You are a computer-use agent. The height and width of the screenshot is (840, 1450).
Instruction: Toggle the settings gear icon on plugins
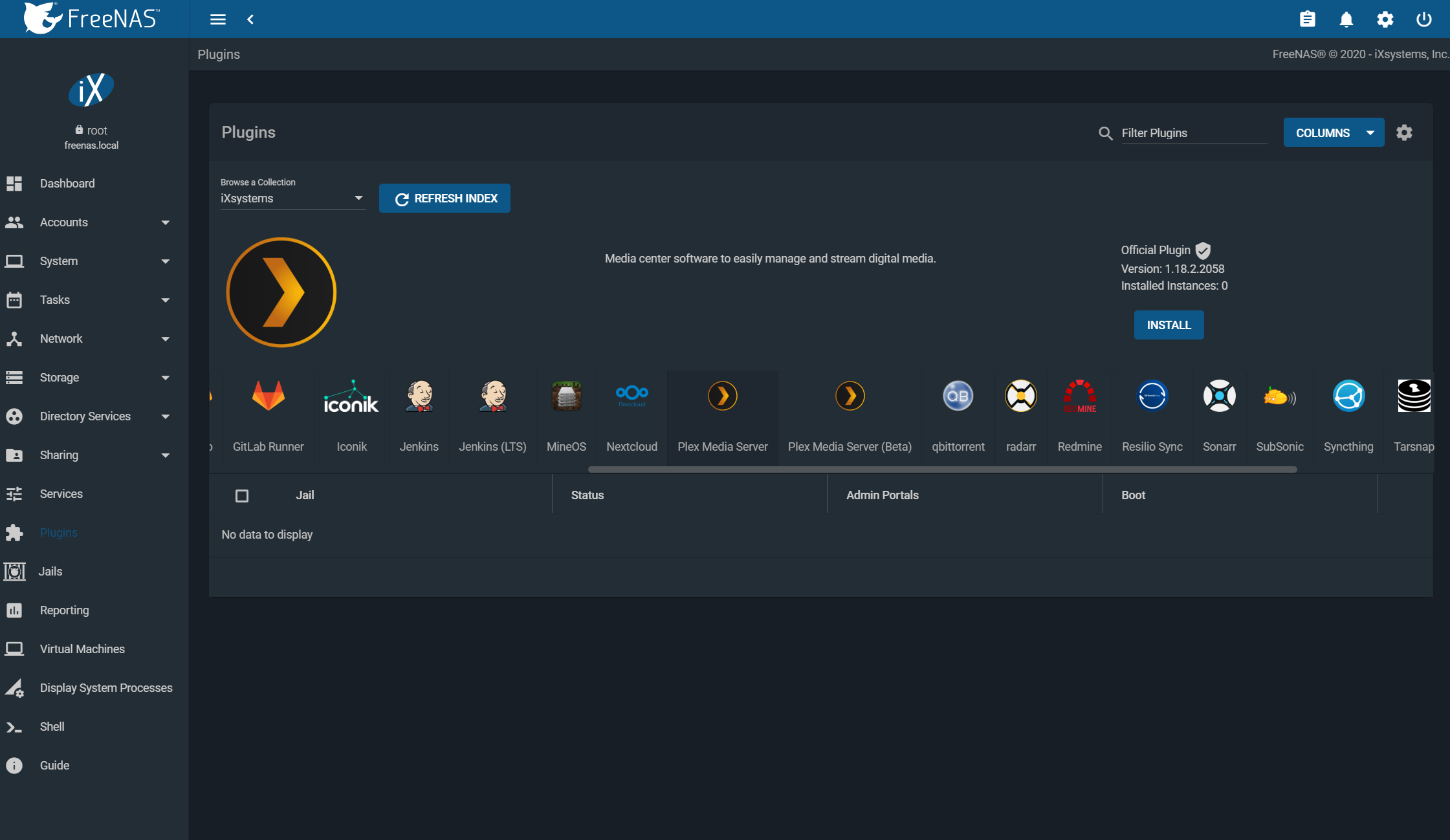pyautogui.click(x=1404, y=133)
